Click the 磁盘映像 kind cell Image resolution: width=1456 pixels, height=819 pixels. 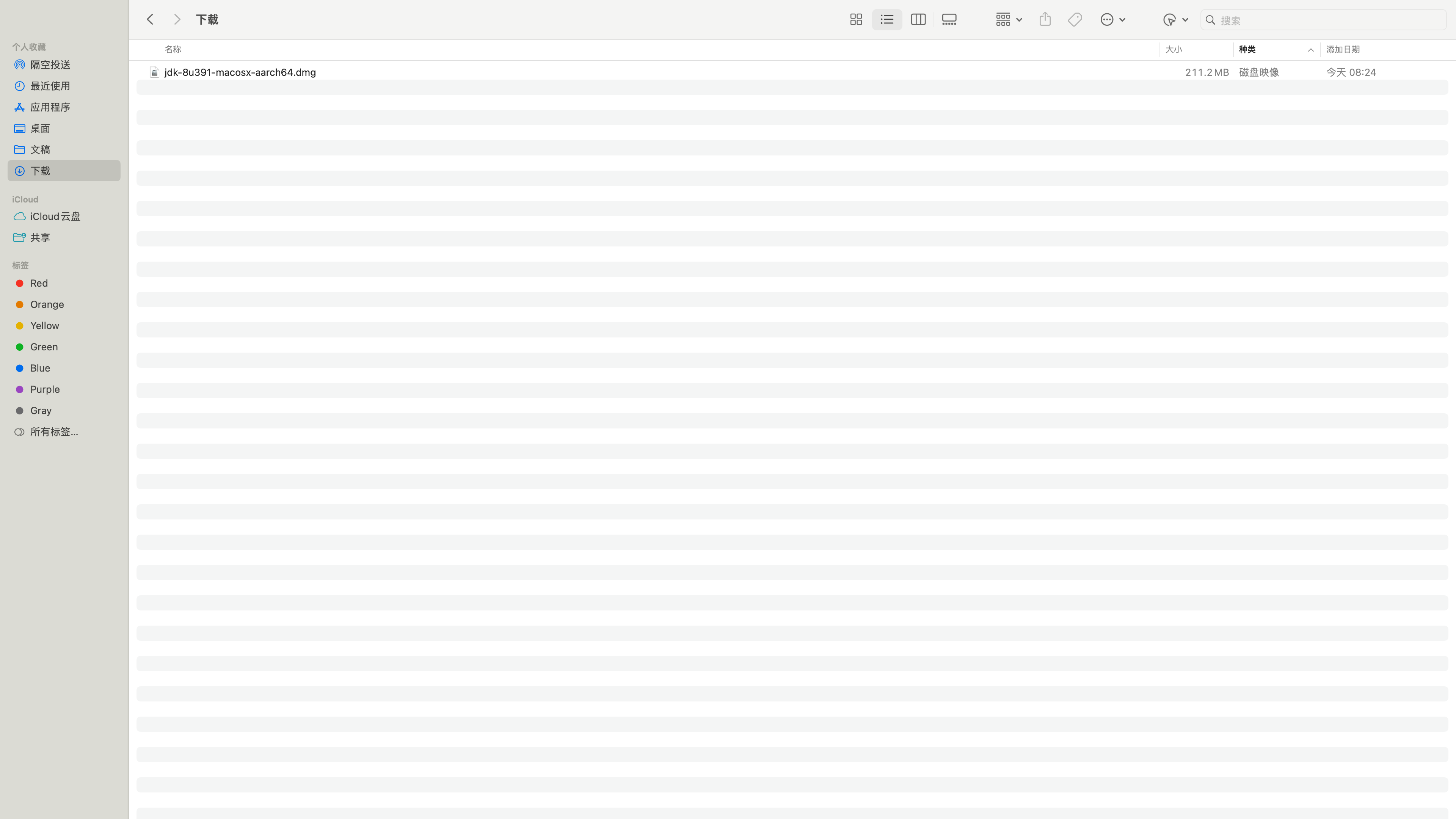click(1259, 72)
